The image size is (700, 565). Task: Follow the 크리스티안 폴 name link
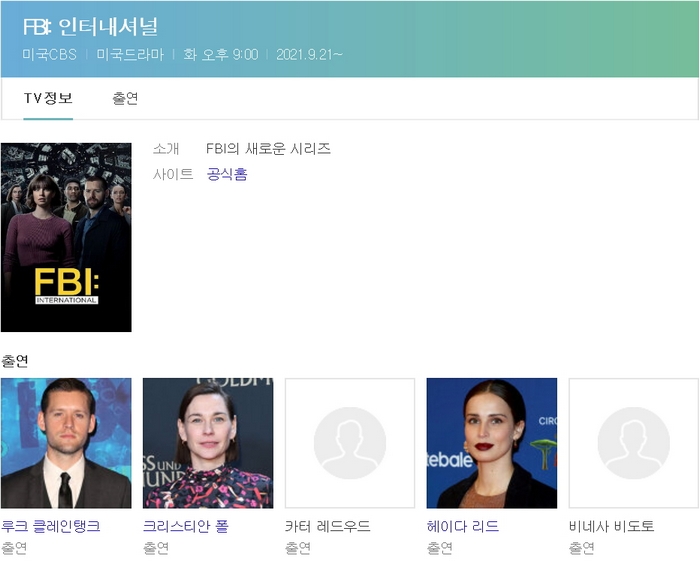186,526
